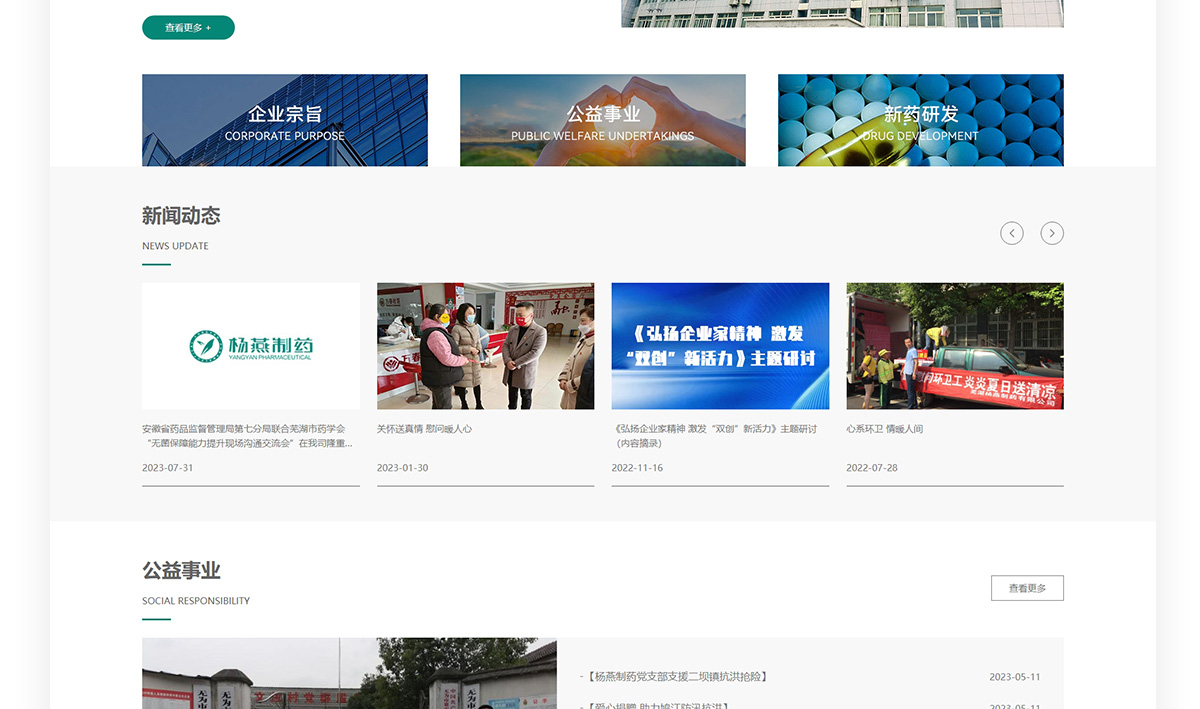Click the next news arrow icon
1200x709 pixels.
1052,233
